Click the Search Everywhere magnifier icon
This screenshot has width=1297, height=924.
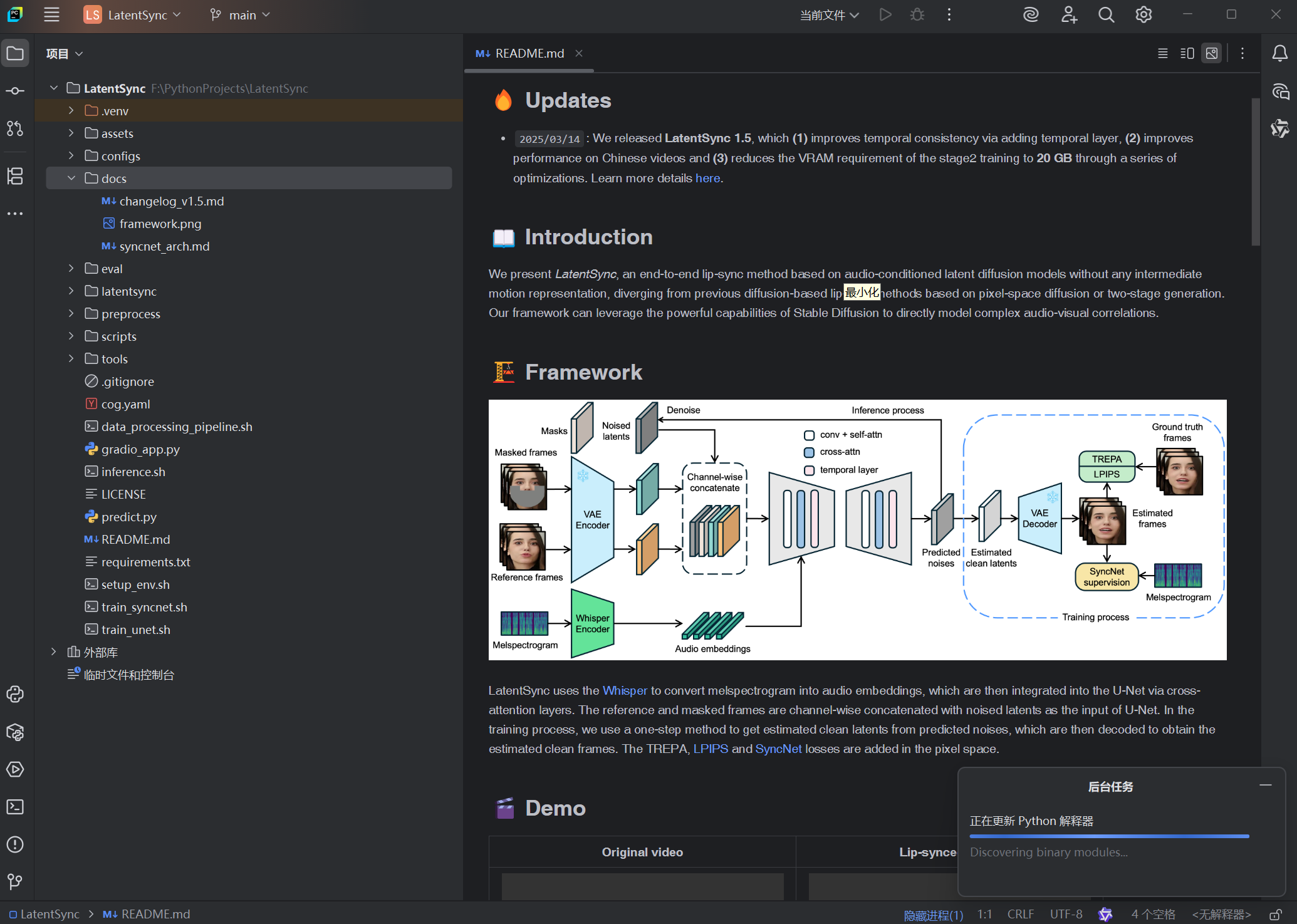click(1106, 15)
